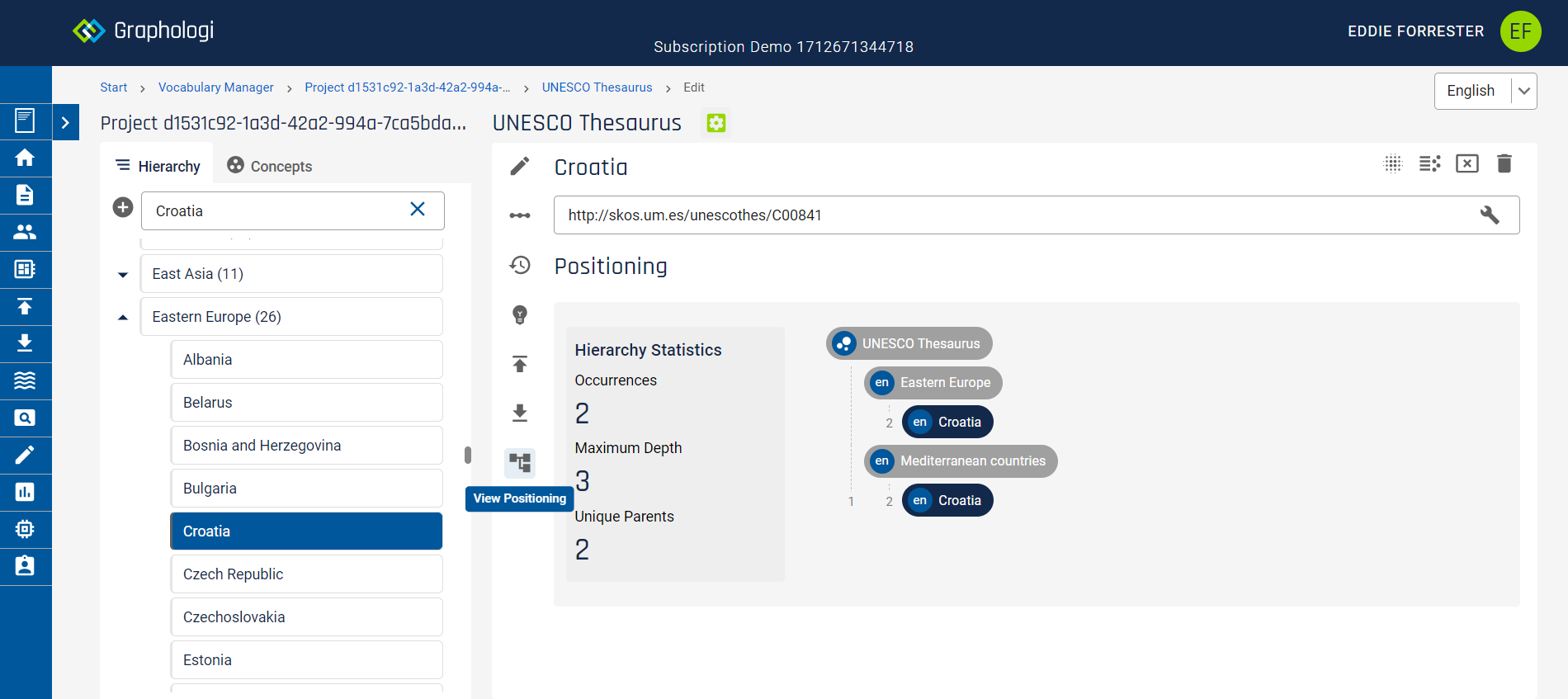Screen dimensions: 1568x699
Task: Open the relations dots icon in concept panel
Action: (520, 215)
